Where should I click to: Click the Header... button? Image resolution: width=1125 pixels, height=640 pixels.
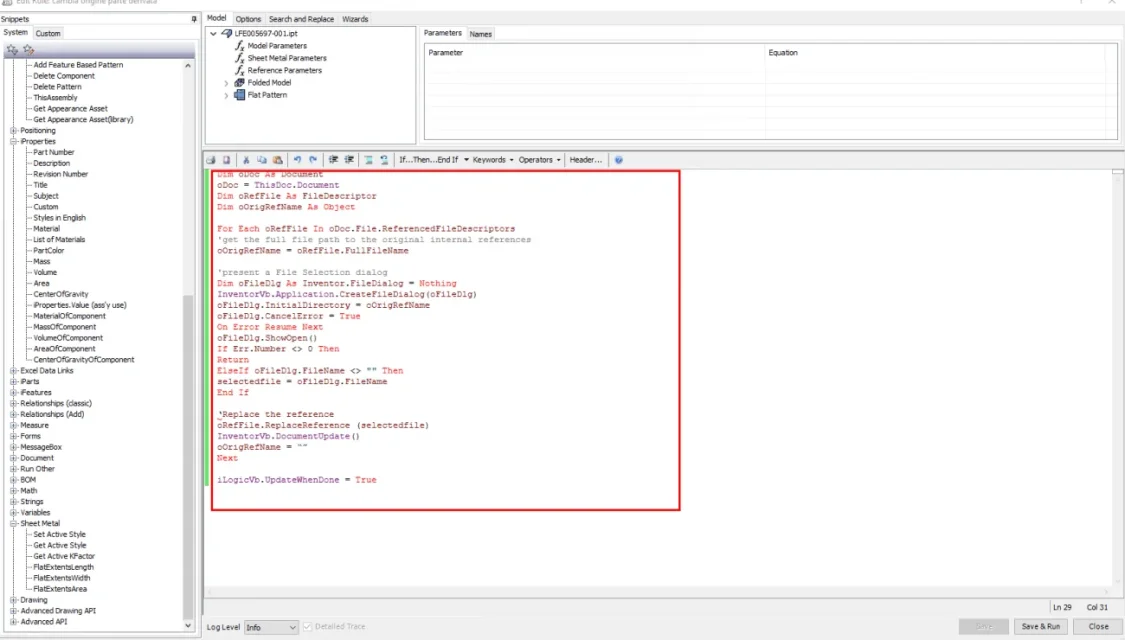[x=585, y=160]
